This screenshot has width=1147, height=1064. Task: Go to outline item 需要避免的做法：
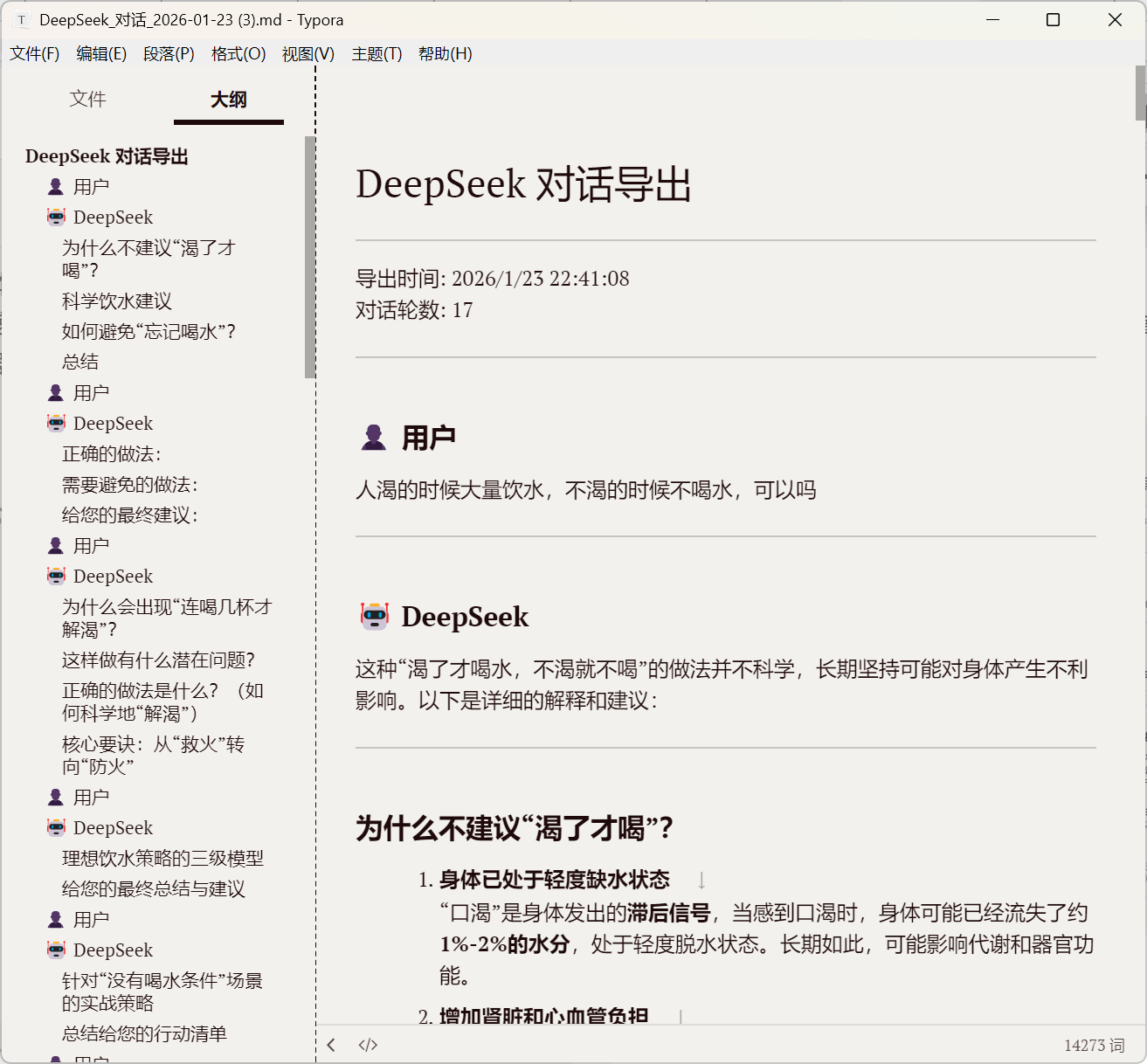[130, 485]
